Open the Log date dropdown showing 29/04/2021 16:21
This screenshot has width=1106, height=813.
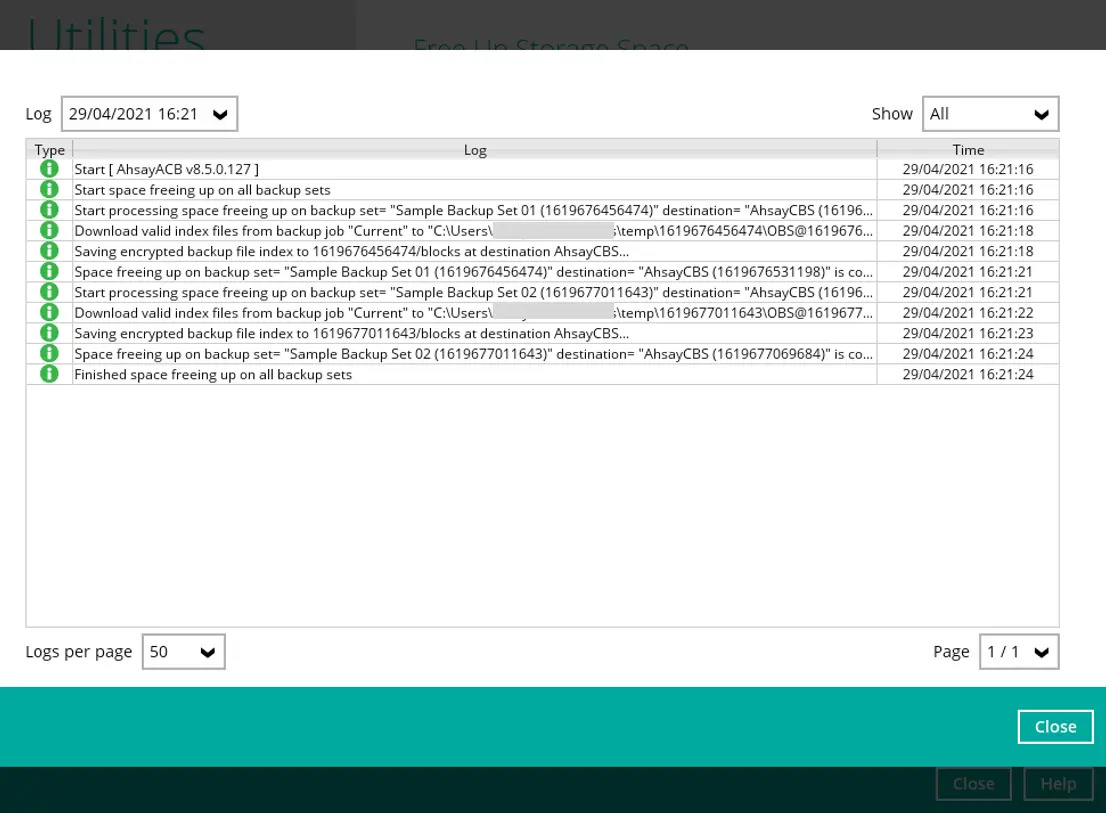point(149,114)
